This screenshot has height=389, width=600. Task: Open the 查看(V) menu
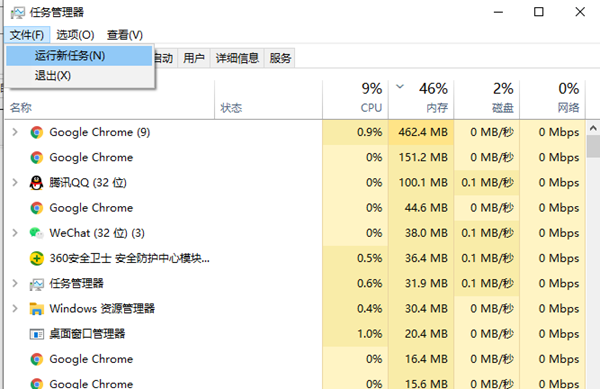tap(125, 35)
